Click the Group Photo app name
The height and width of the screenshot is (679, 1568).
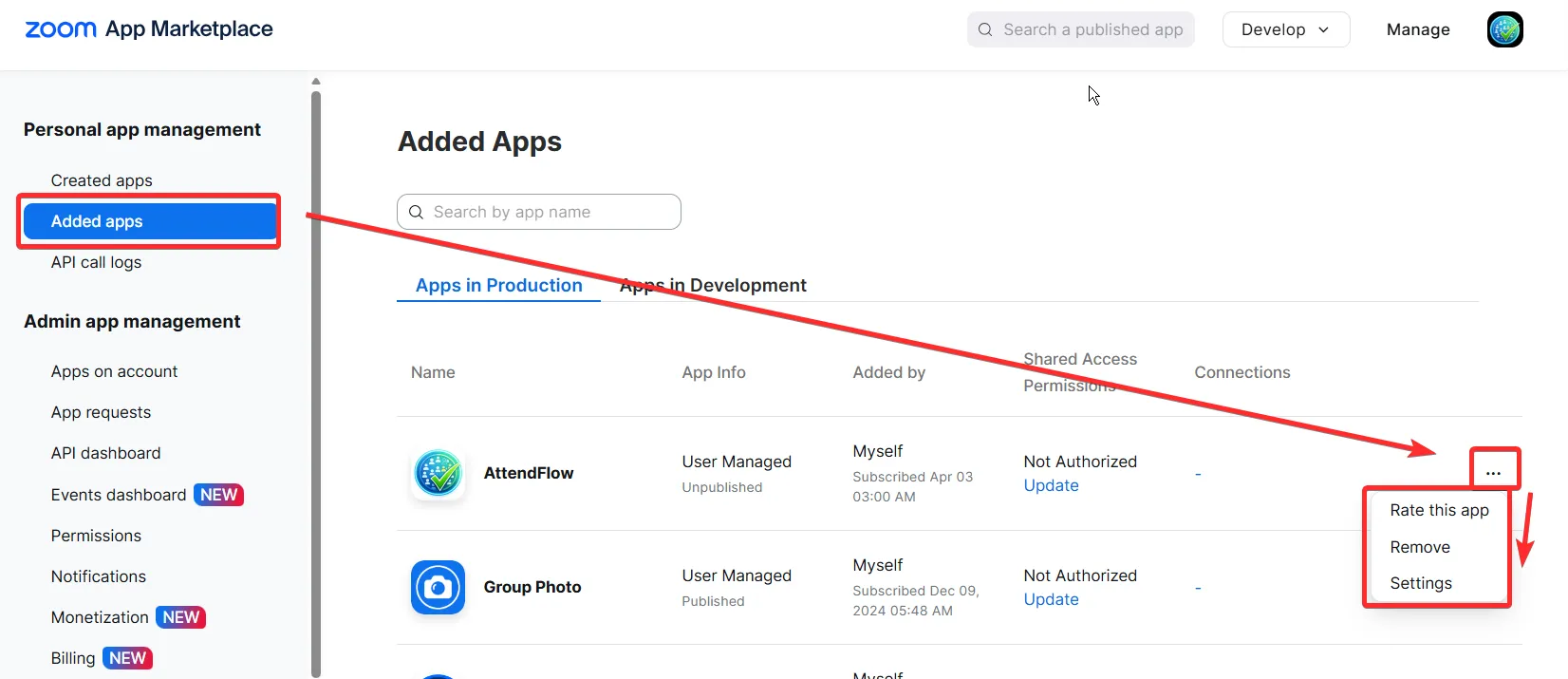[532, 587]
